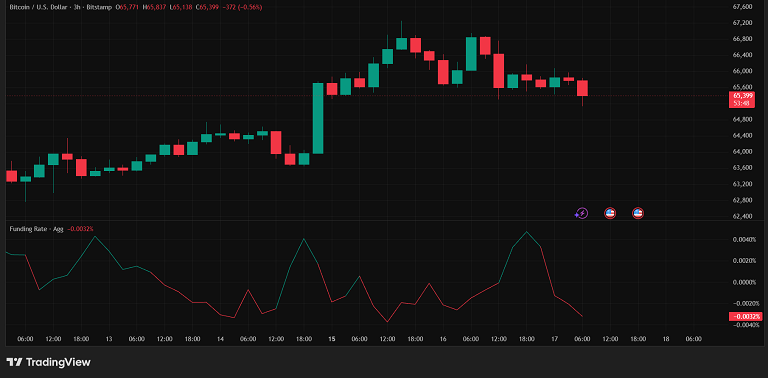Open the US flag event at 18:00 on the 17th
Screen dimensions: 768x378
point(638,213)
